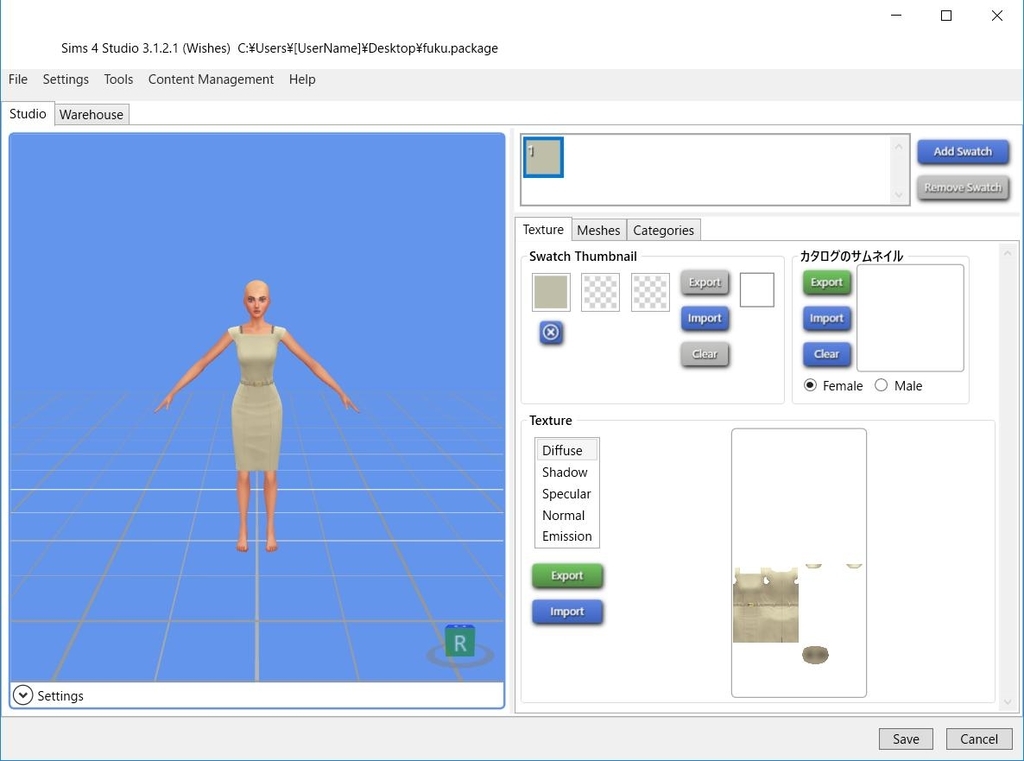Click texture panel scroll down arrow
Screen dimensions: 1024x761
pos(1007,702)
